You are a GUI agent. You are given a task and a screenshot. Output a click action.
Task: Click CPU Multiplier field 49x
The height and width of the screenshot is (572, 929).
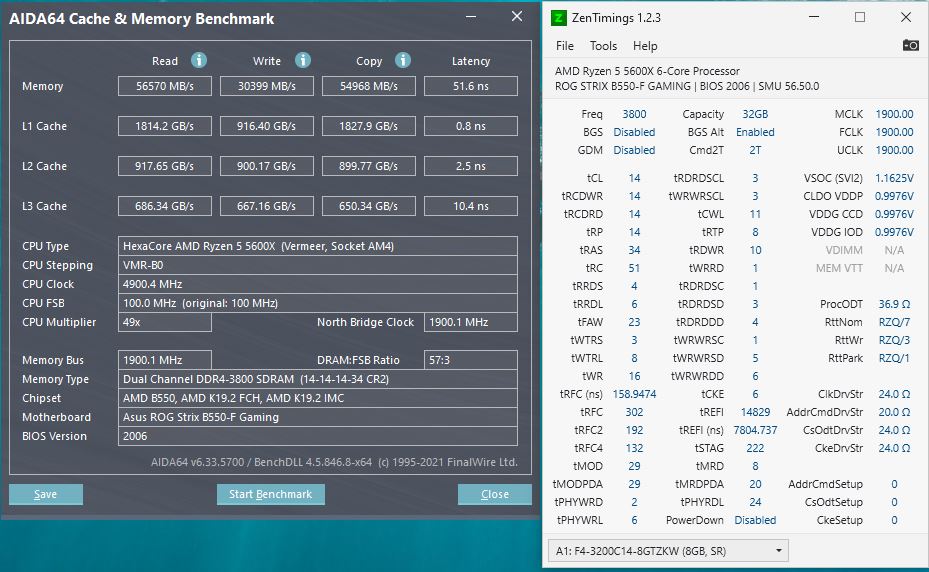[165, 322]
